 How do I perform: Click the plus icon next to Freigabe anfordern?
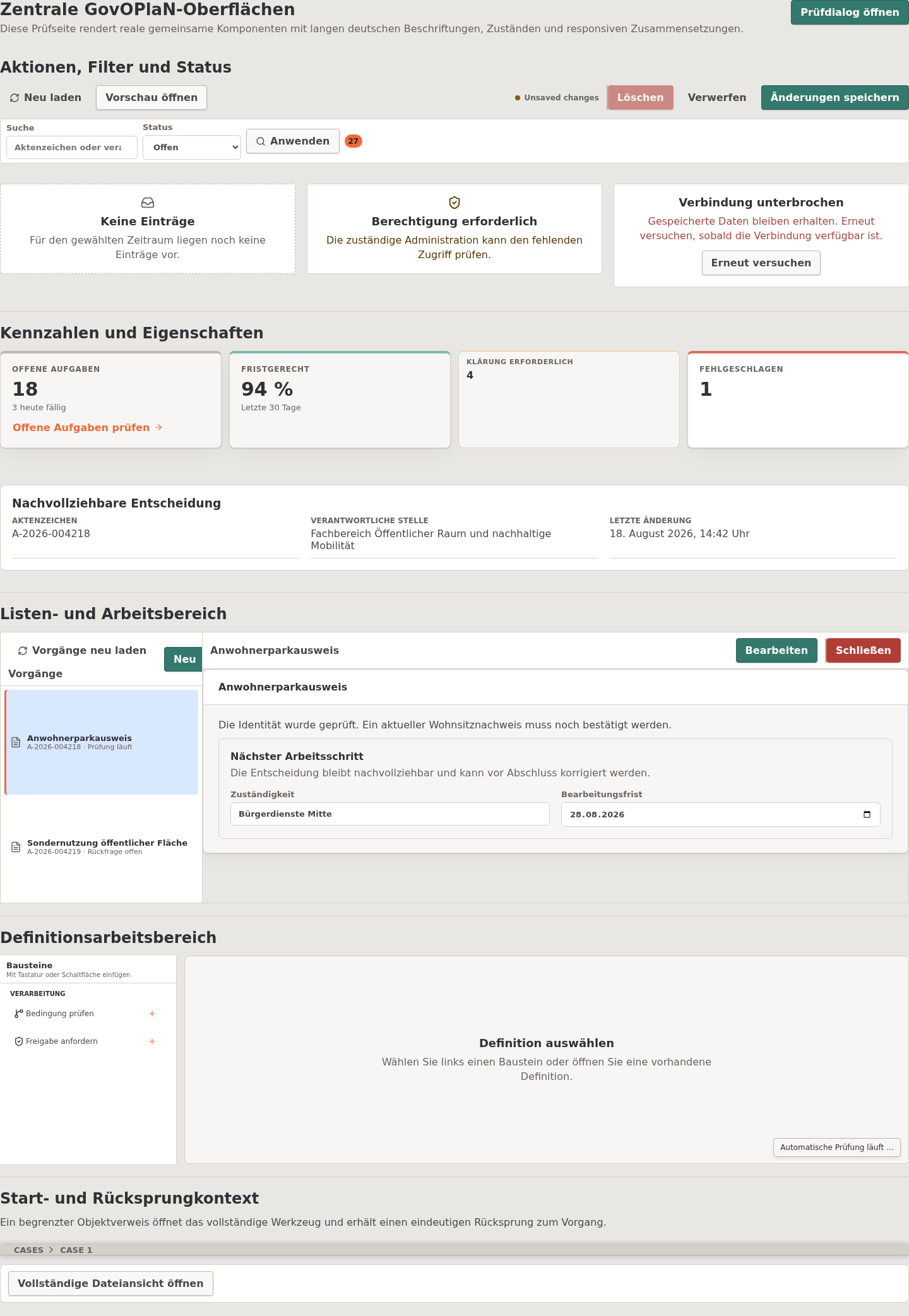(x=152, y=1041)
